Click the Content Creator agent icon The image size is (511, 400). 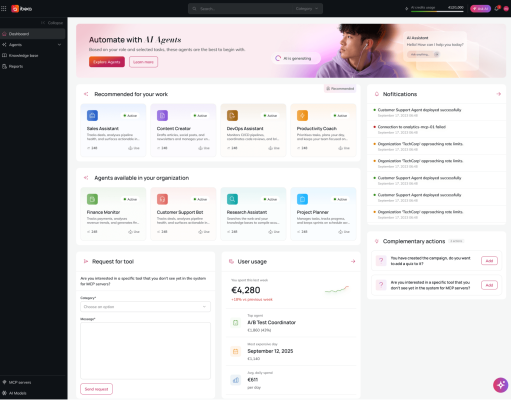[162, 115]
